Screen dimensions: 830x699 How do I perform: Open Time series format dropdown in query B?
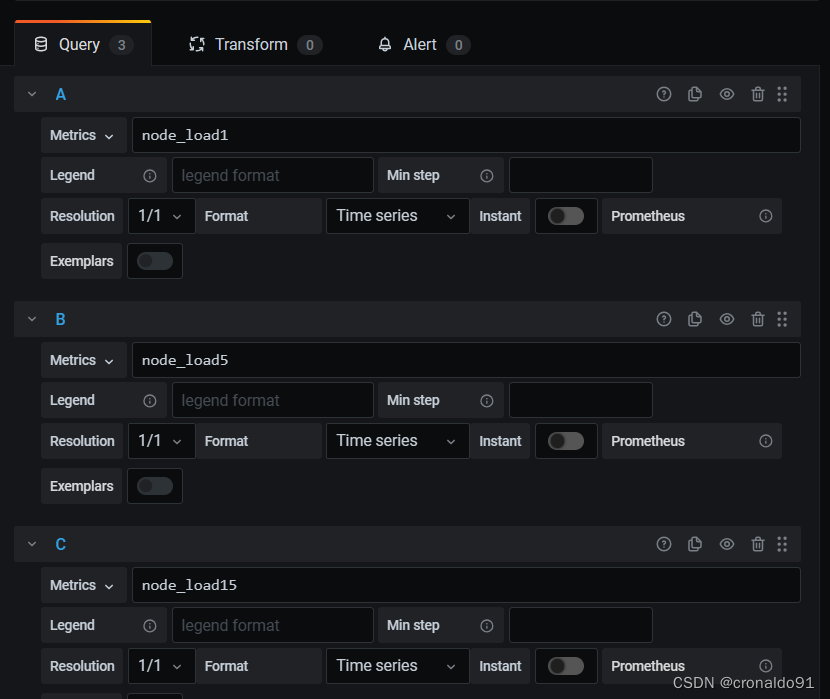click(x=398, y=441)
